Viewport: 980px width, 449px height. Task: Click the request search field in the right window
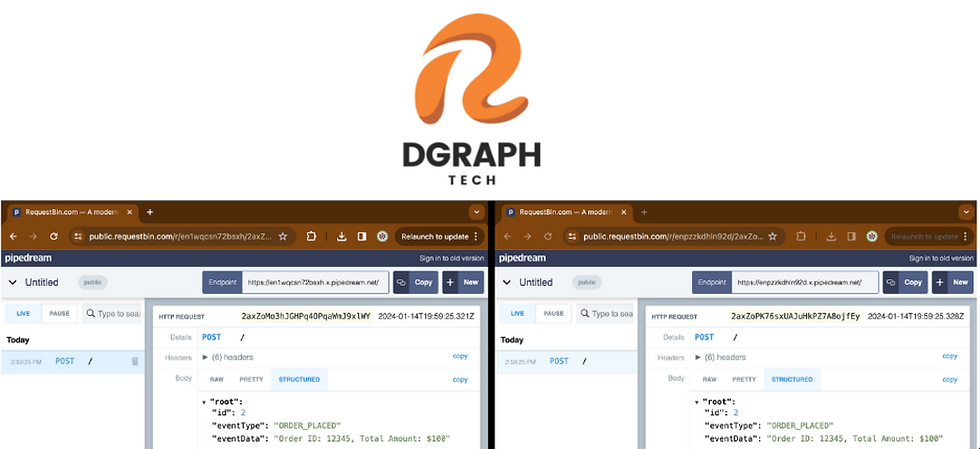606,313
